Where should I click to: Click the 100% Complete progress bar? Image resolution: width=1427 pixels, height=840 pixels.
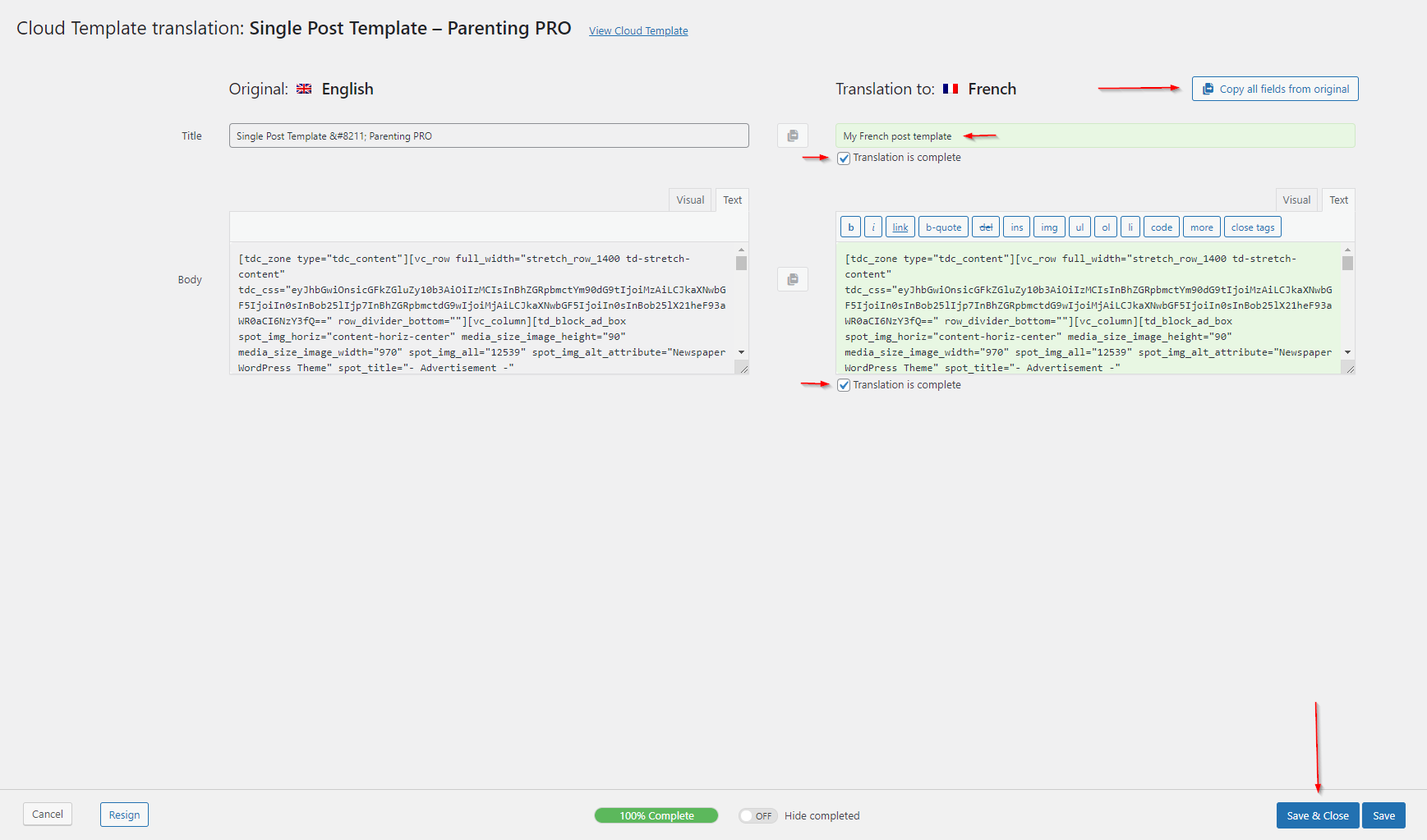coord(656,815)
